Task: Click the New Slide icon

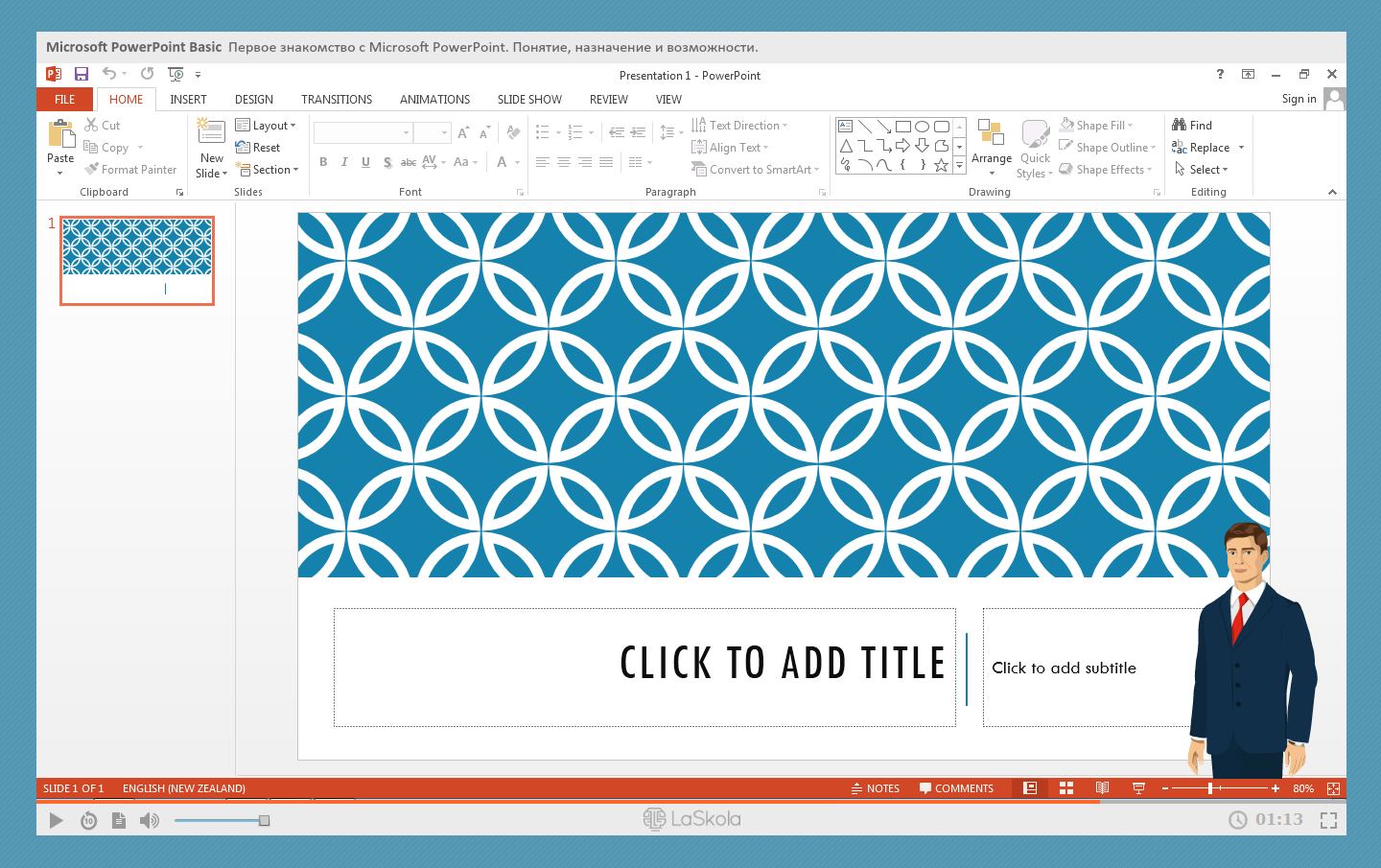Action: (x=211, y=132)
